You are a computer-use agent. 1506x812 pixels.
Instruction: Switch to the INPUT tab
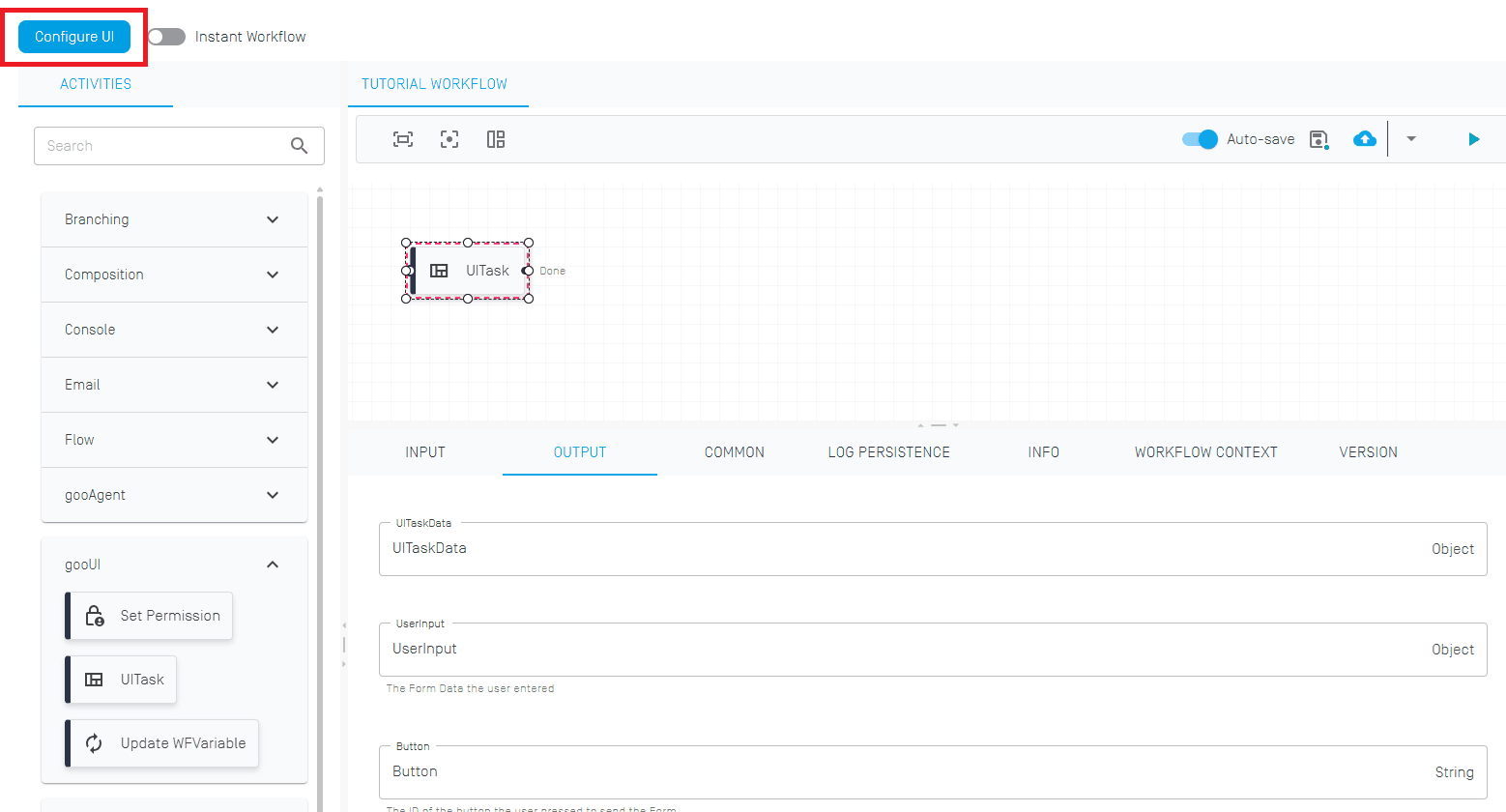(425, 452)
